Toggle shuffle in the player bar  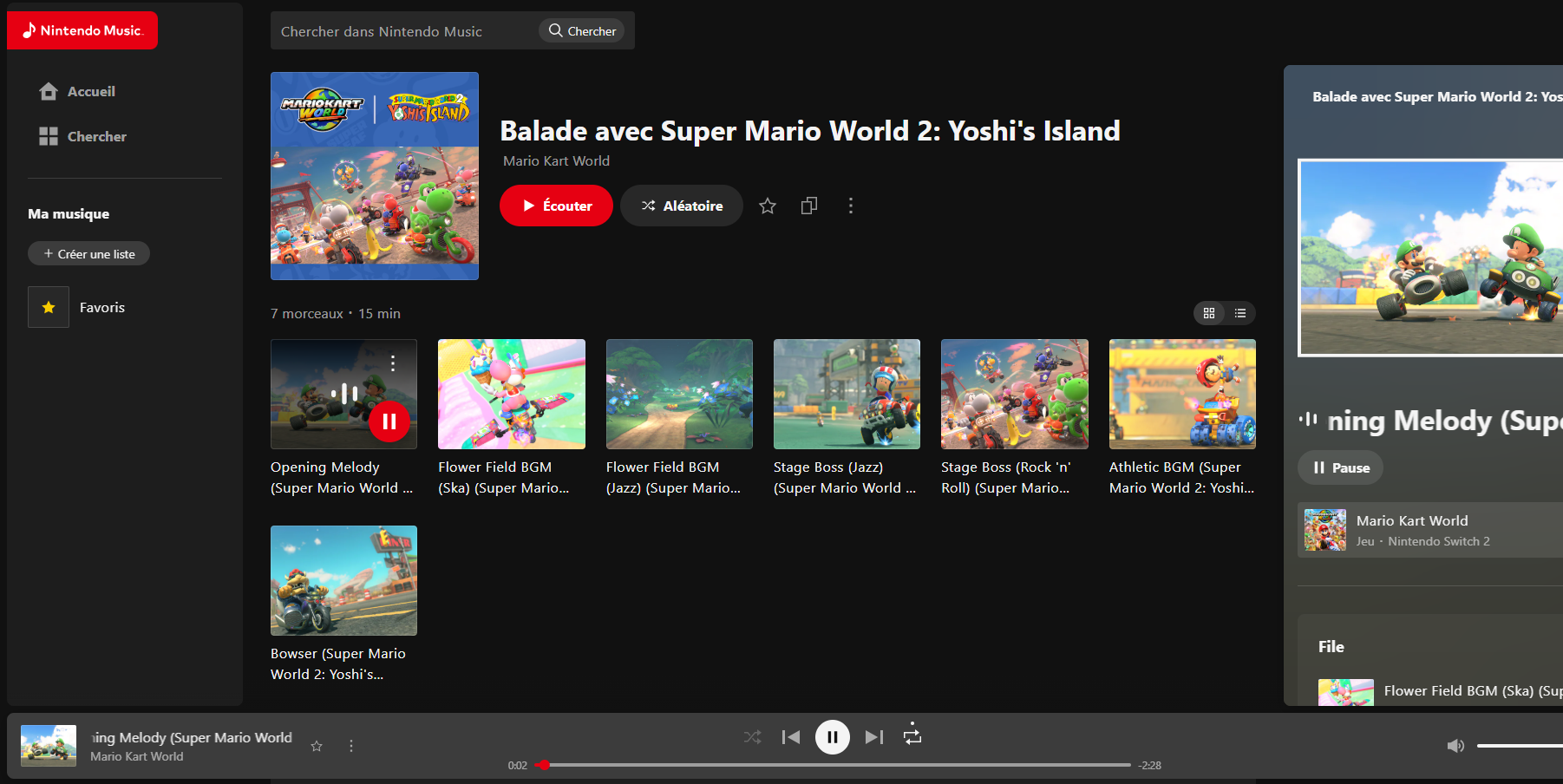[752, 737]
